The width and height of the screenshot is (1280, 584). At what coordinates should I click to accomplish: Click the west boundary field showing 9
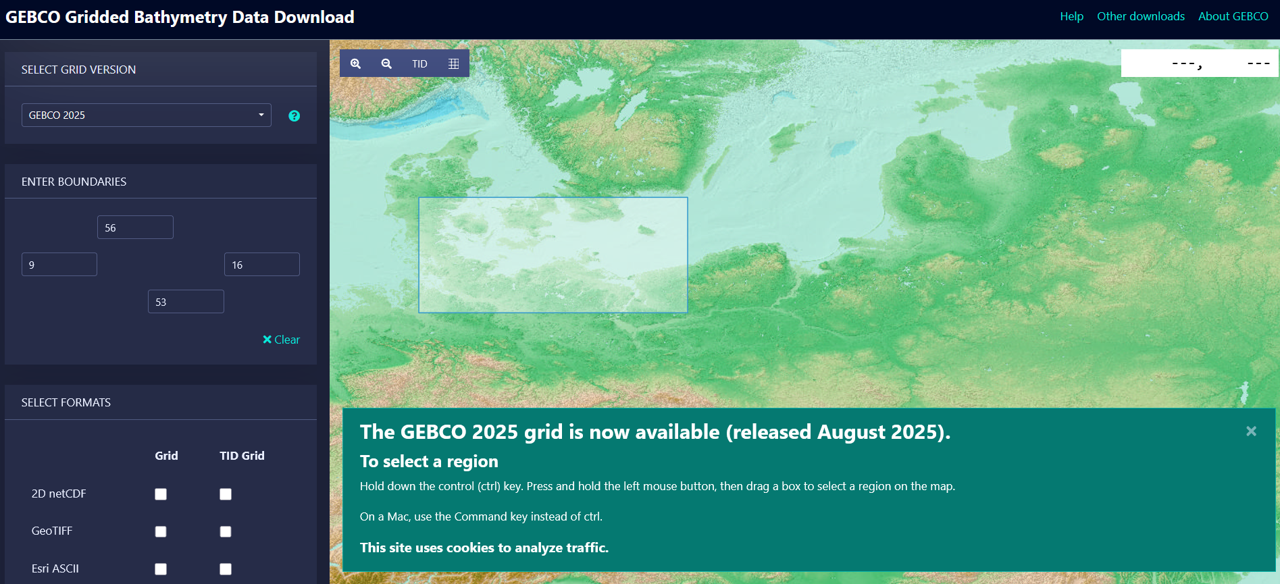(59, 265)
